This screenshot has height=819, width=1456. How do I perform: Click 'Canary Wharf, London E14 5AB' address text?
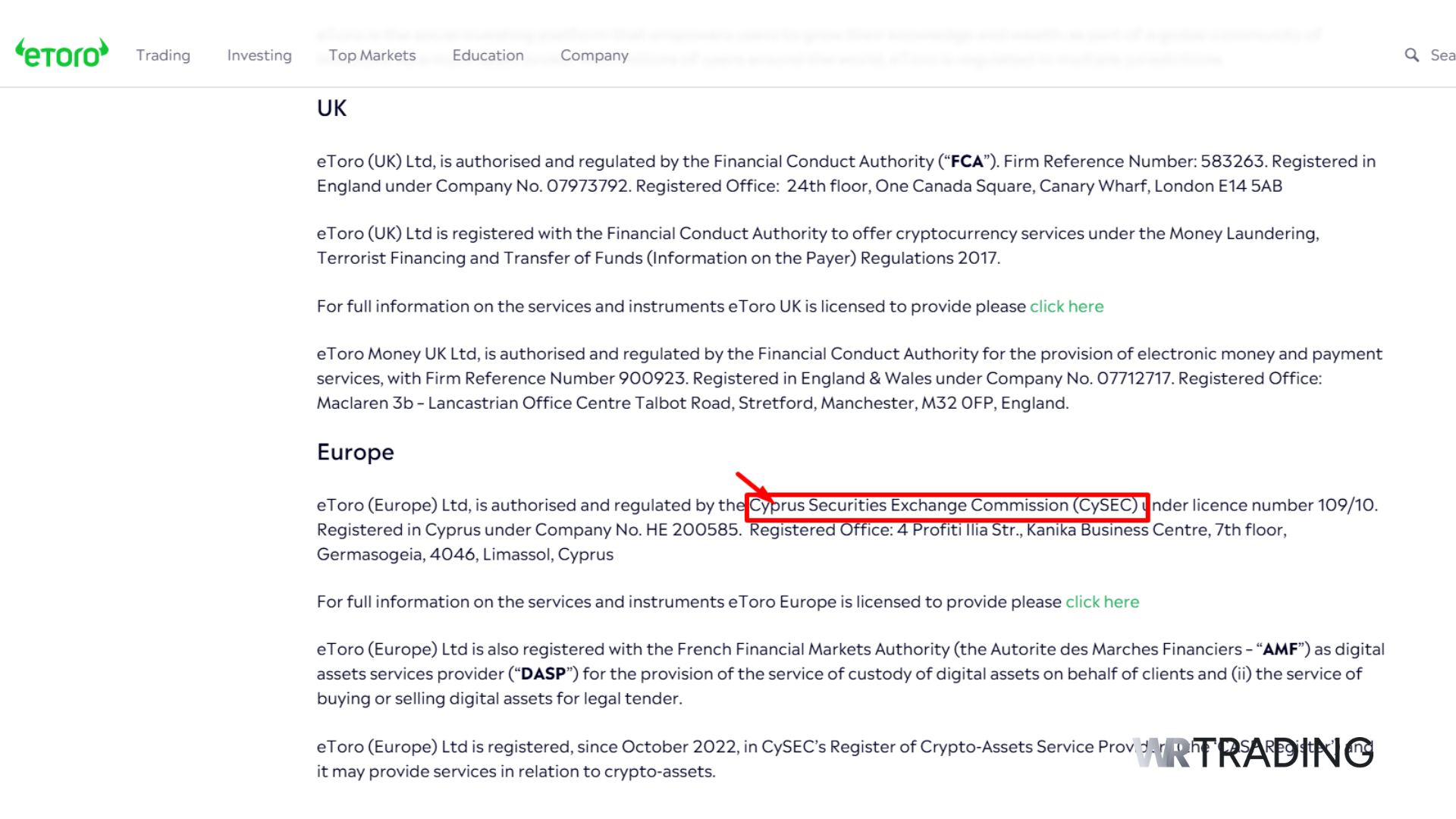(x=1160, y=186)
